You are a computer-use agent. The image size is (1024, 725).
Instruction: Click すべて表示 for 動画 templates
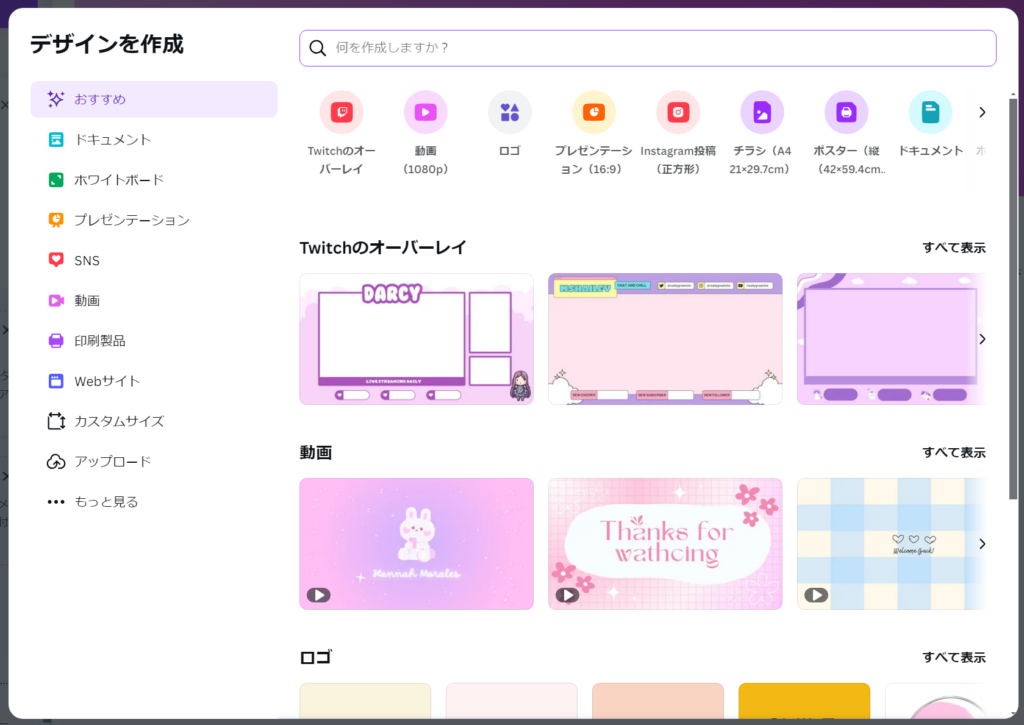(953, 452)
